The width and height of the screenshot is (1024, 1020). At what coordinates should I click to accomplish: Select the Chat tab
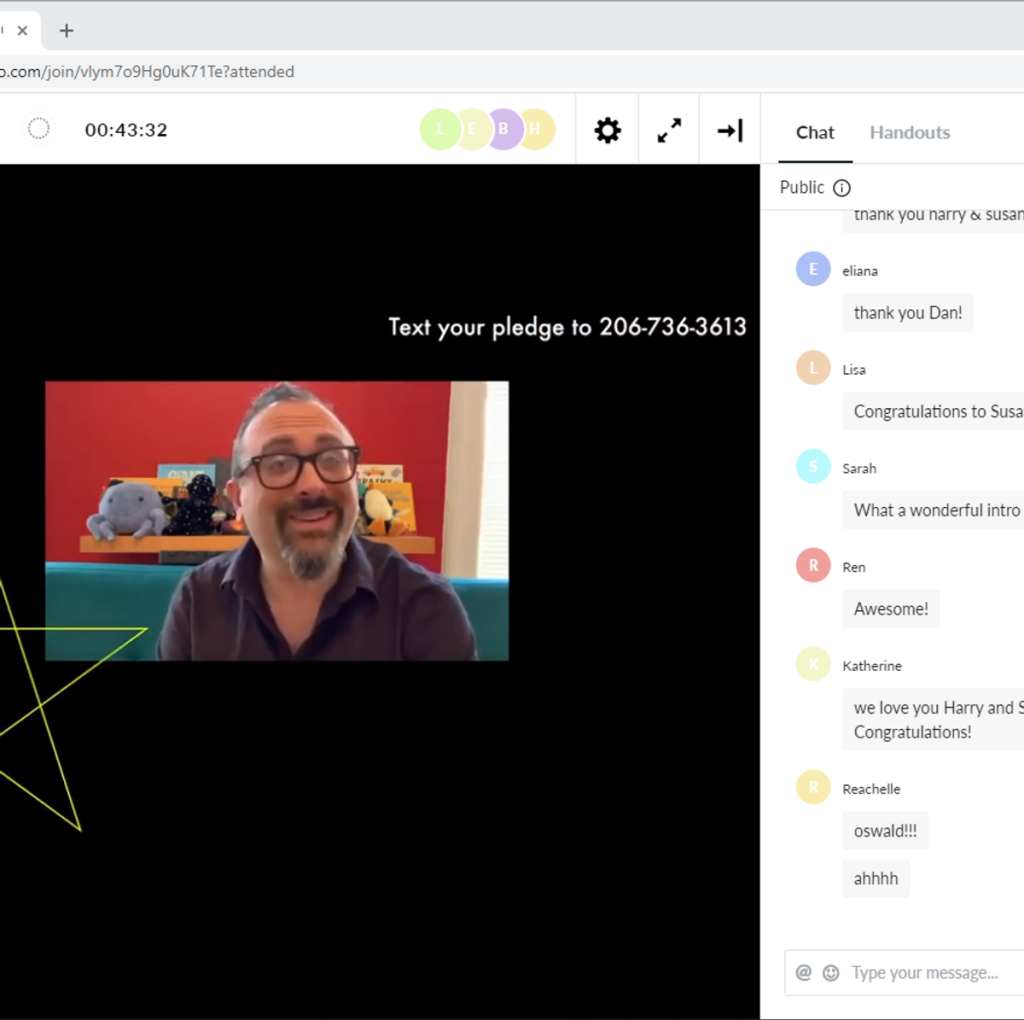click(815, 132)
